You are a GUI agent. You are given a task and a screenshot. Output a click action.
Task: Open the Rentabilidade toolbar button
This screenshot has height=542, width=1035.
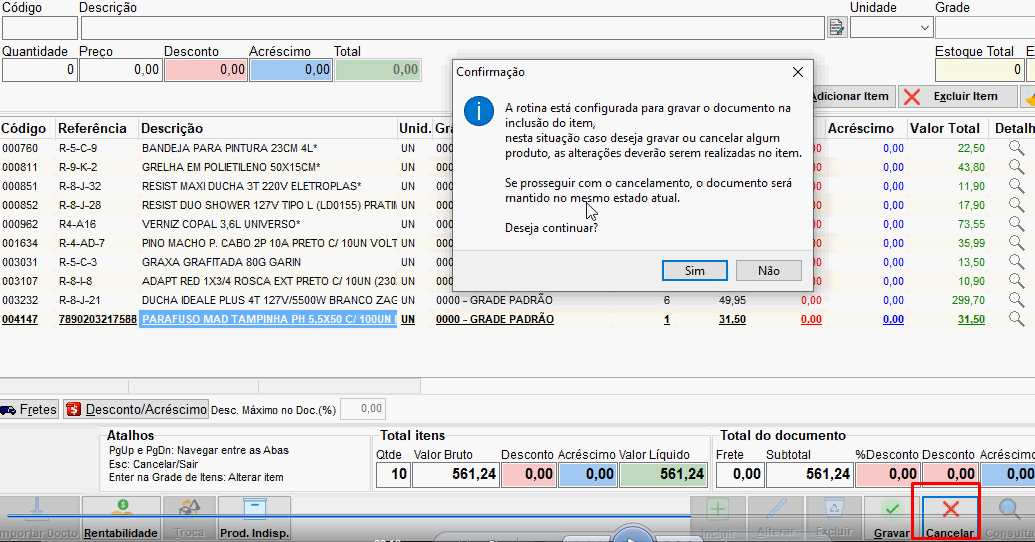tap(121, 519)
